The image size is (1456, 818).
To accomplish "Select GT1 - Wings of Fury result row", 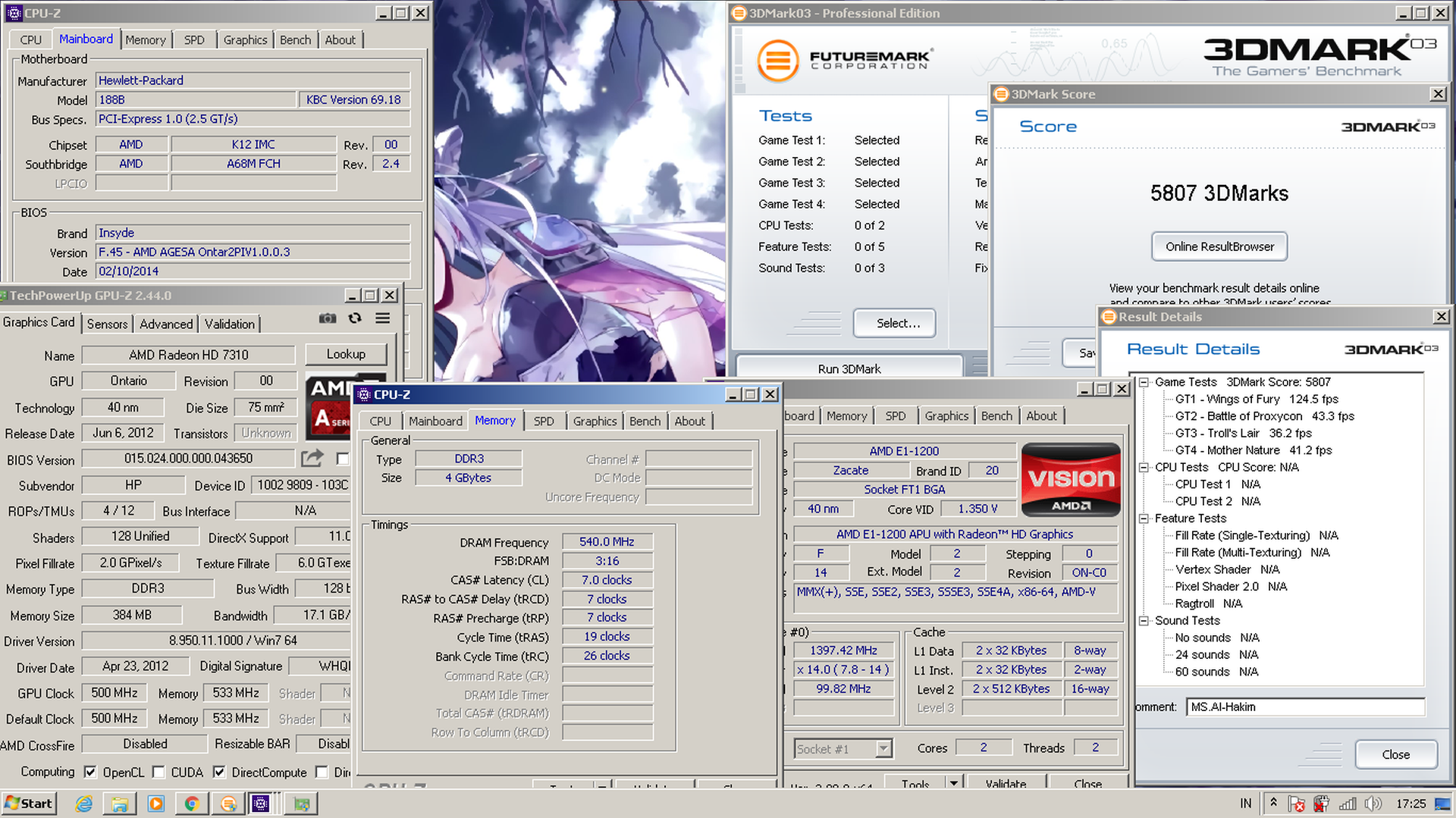I will tap(1257, 399).
